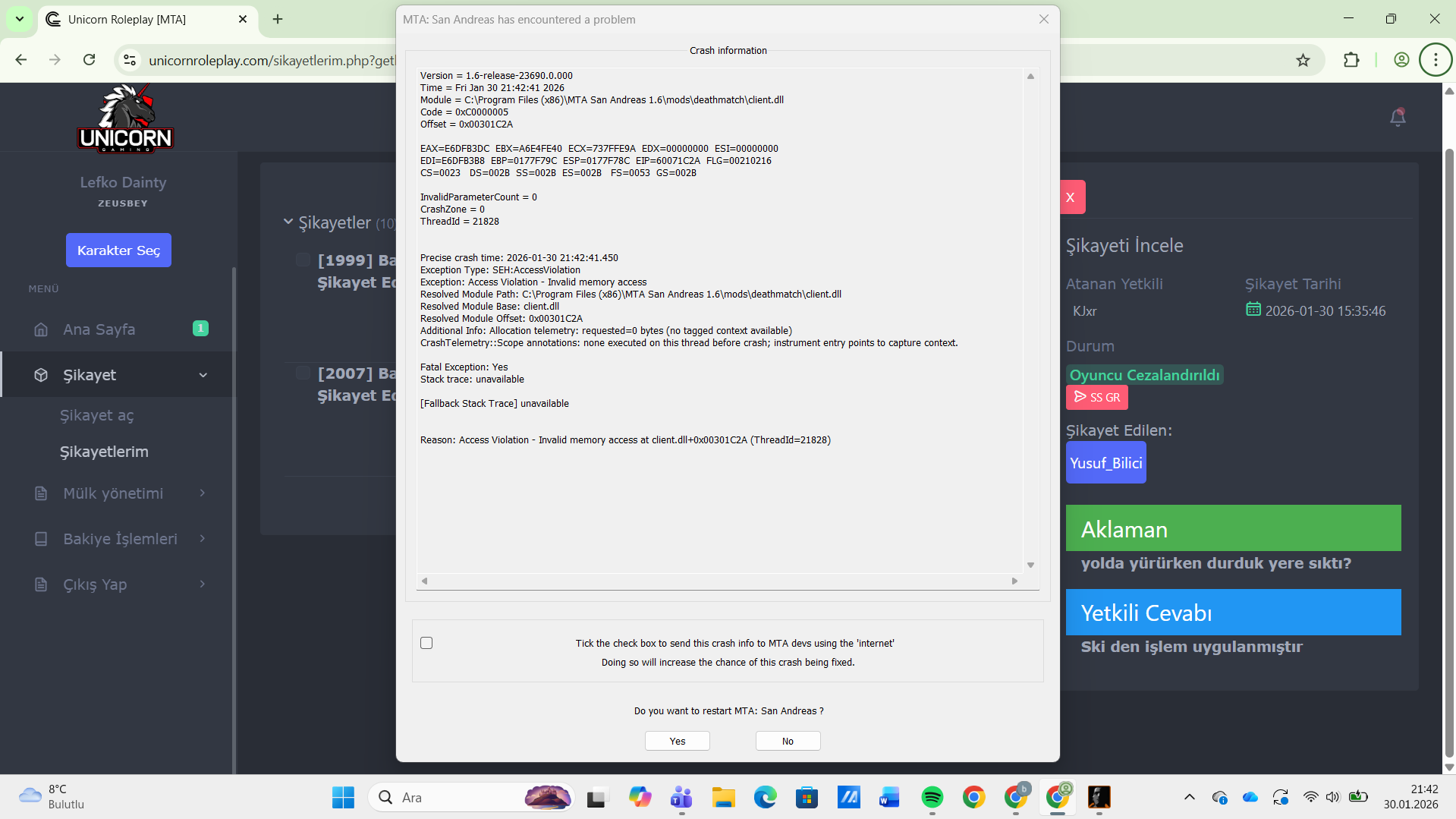Tick the send crash info checkbox
The height and width of the screenshot is (819, 1456).
coord(426,643)
